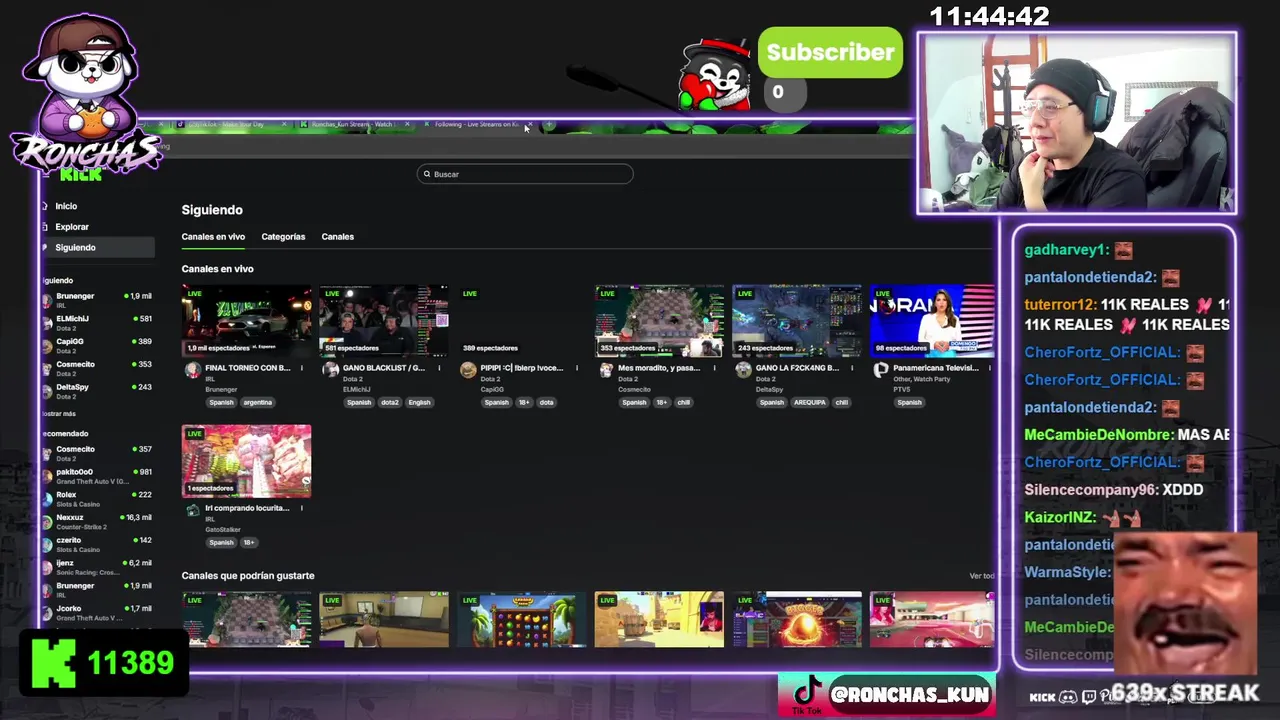
Task: Open Rolex recommended channel
Action: (97, 498)
